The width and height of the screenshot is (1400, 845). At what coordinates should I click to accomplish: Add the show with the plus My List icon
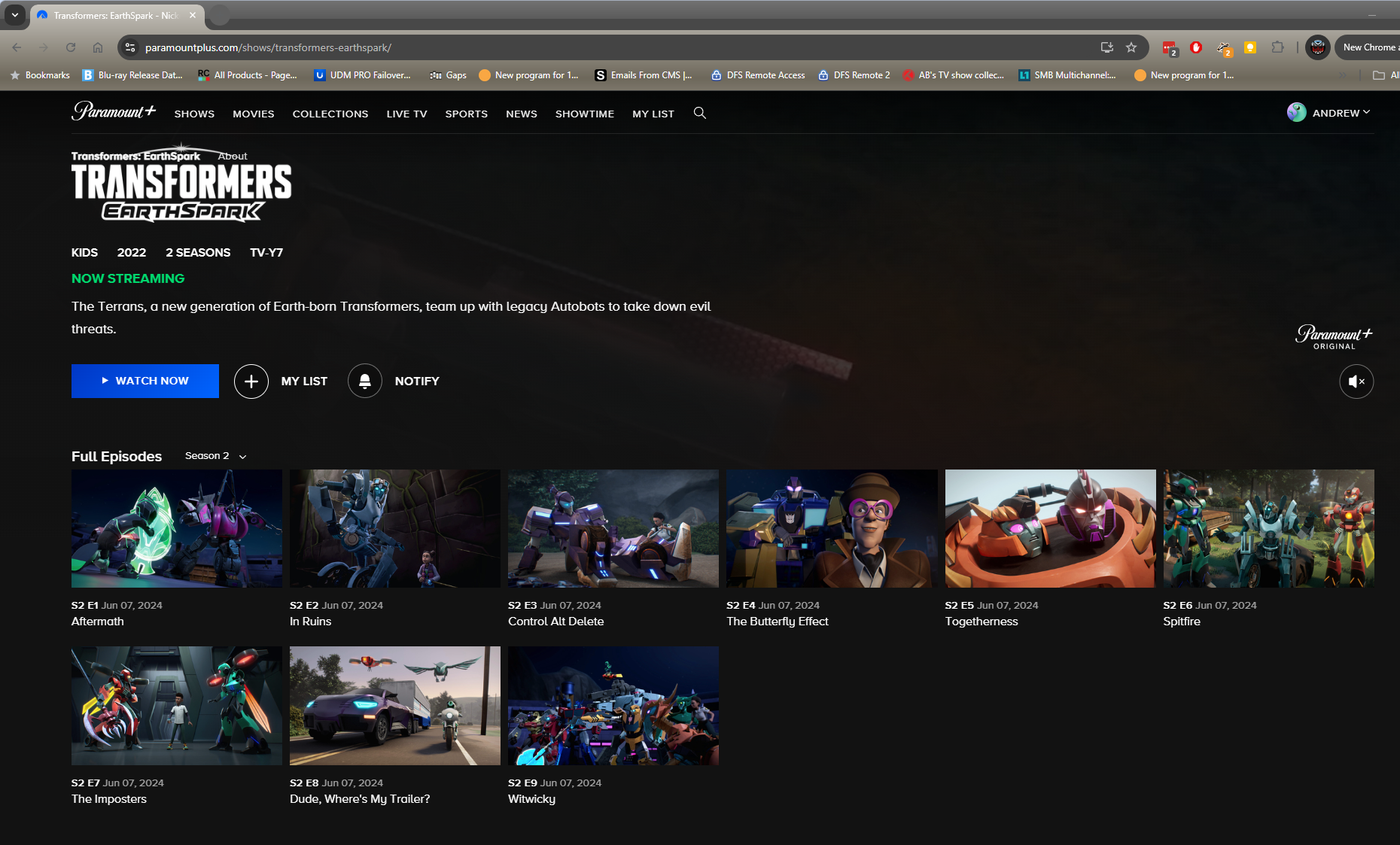pyautogui.click(x=251, y=381)
